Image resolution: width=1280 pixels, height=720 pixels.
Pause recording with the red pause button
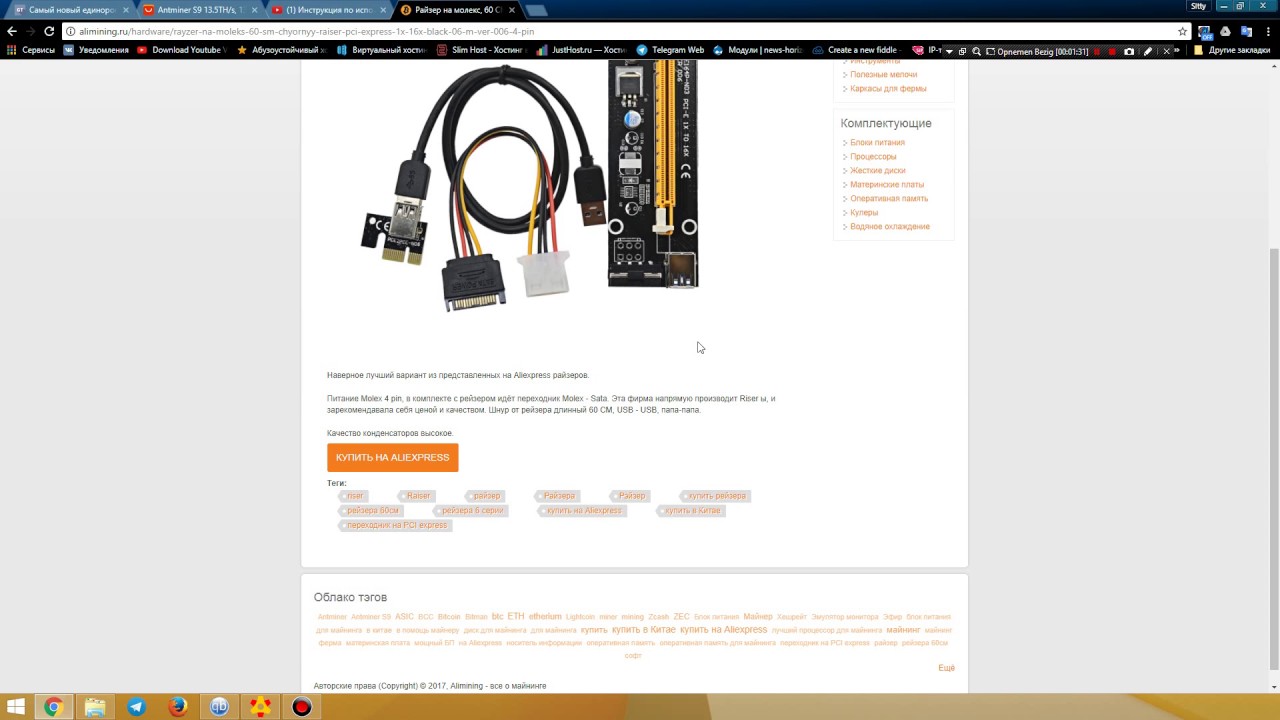(1096, 51)
